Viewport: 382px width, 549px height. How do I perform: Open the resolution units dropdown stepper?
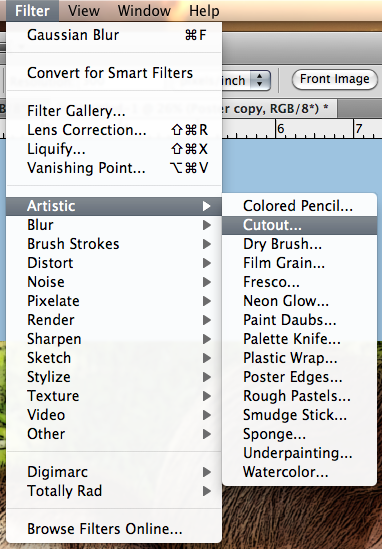click(x=259, y=80)
